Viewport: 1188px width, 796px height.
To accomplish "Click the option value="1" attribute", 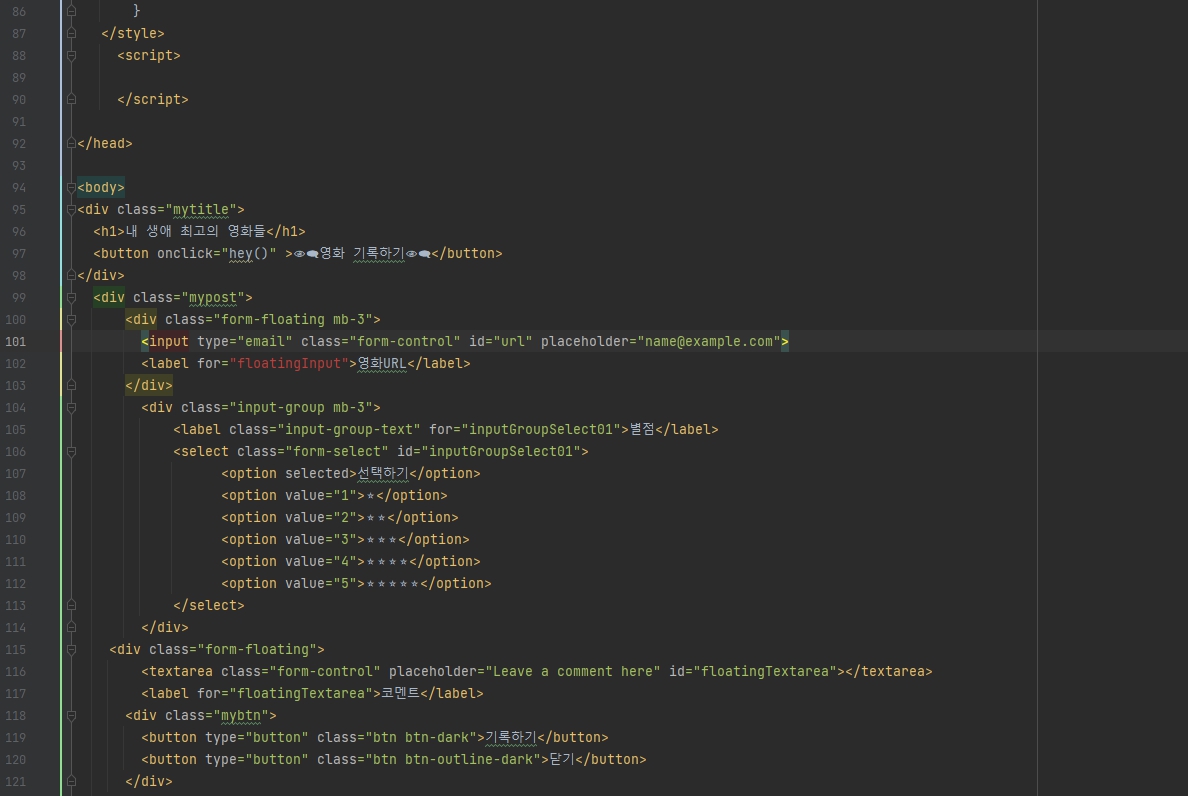I will 320,495.
